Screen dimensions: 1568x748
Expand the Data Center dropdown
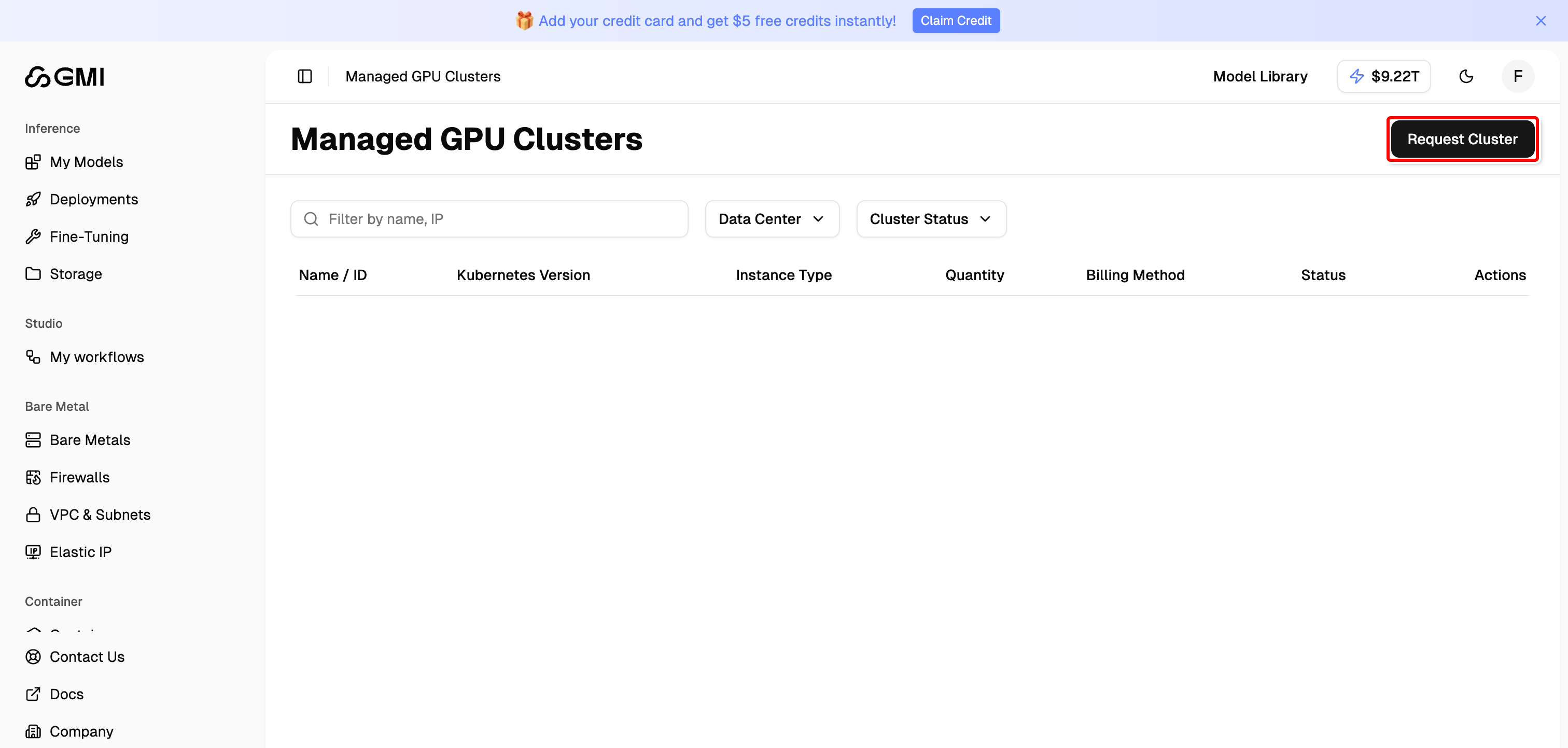(x=772, y=219)
